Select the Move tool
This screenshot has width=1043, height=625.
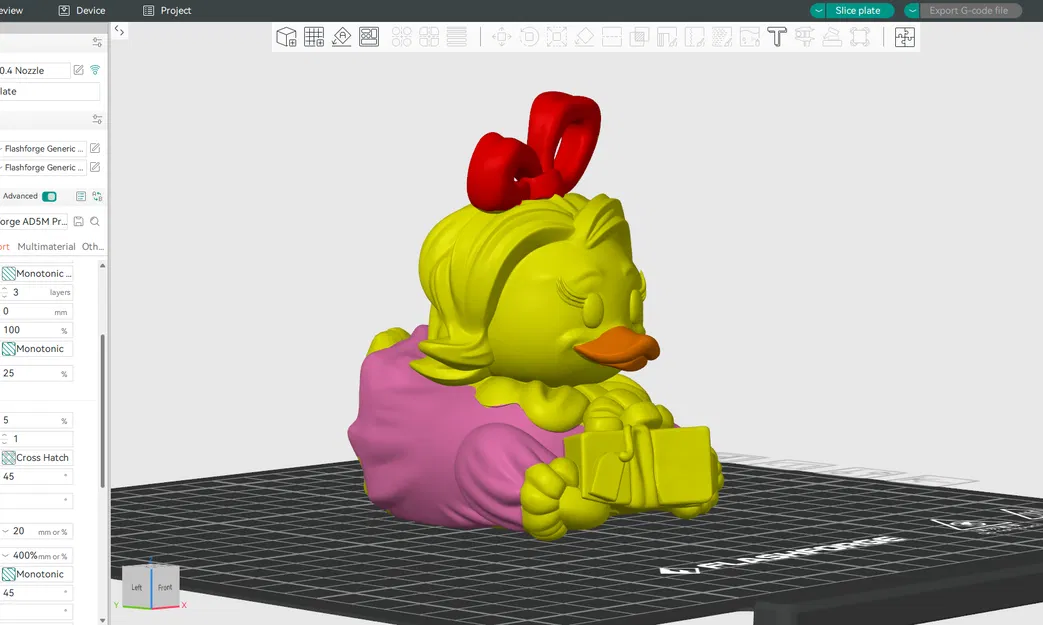pyautogui.click(x=501, y=37)
